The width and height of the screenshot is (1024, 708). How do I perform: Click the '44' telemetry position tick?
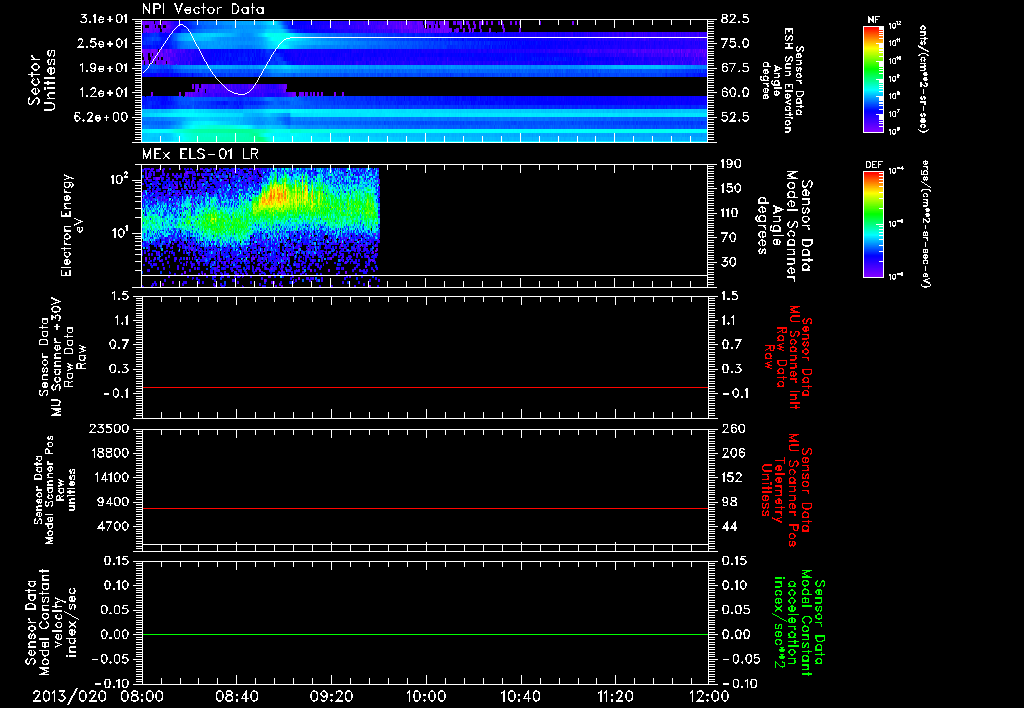point(728,526)
